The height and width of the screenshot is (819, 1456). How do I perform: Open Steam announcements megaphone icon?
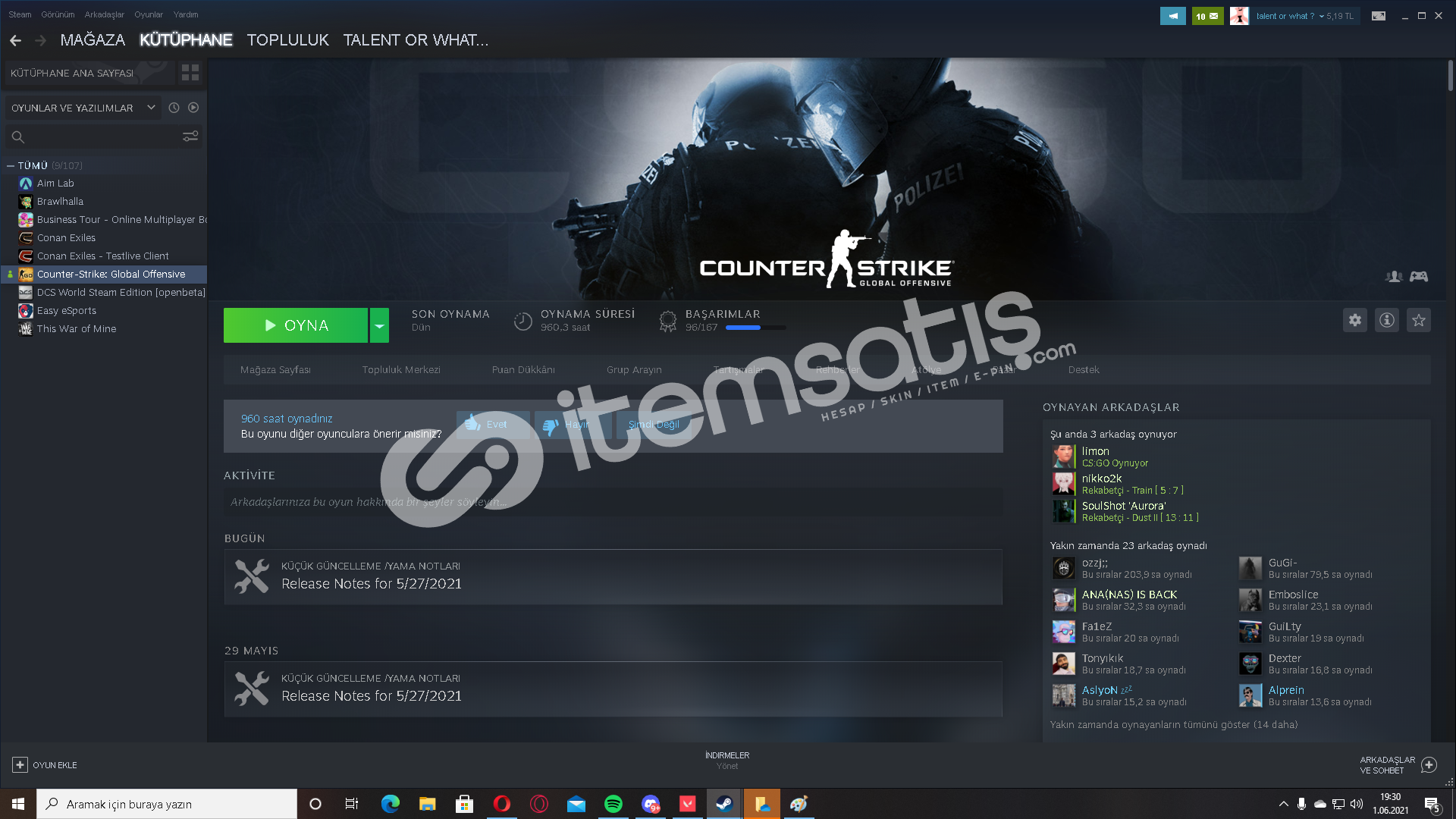(x=1173, y=16)
